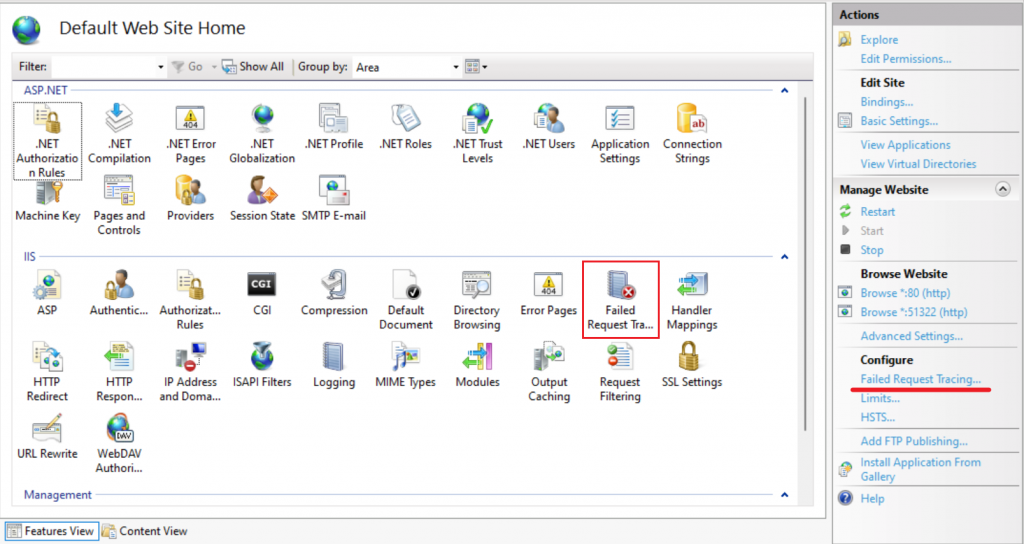
Task: Click Edit Permissions link
Action: (906, 59)
